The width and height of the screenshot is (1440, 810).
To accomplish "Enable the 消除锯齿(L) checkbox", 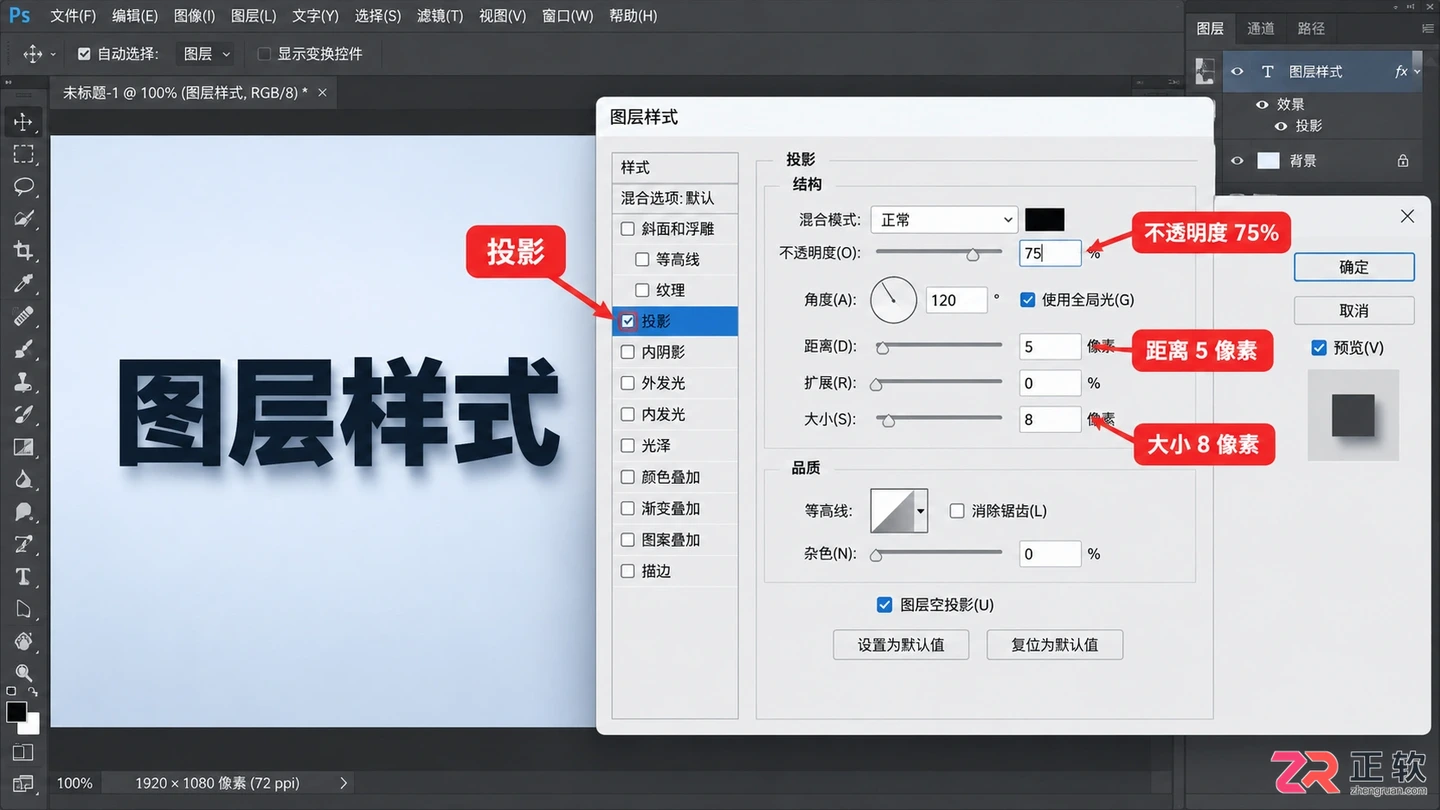I will click(x=957, y=511).
